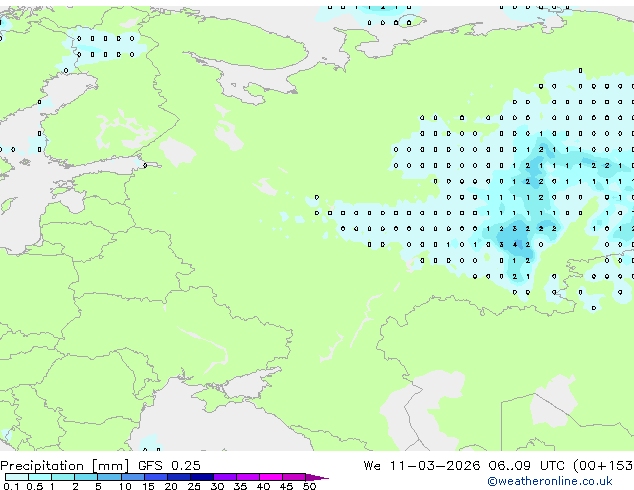Click the 'Precipitation [mm]' title text

(x=65, y=466)
